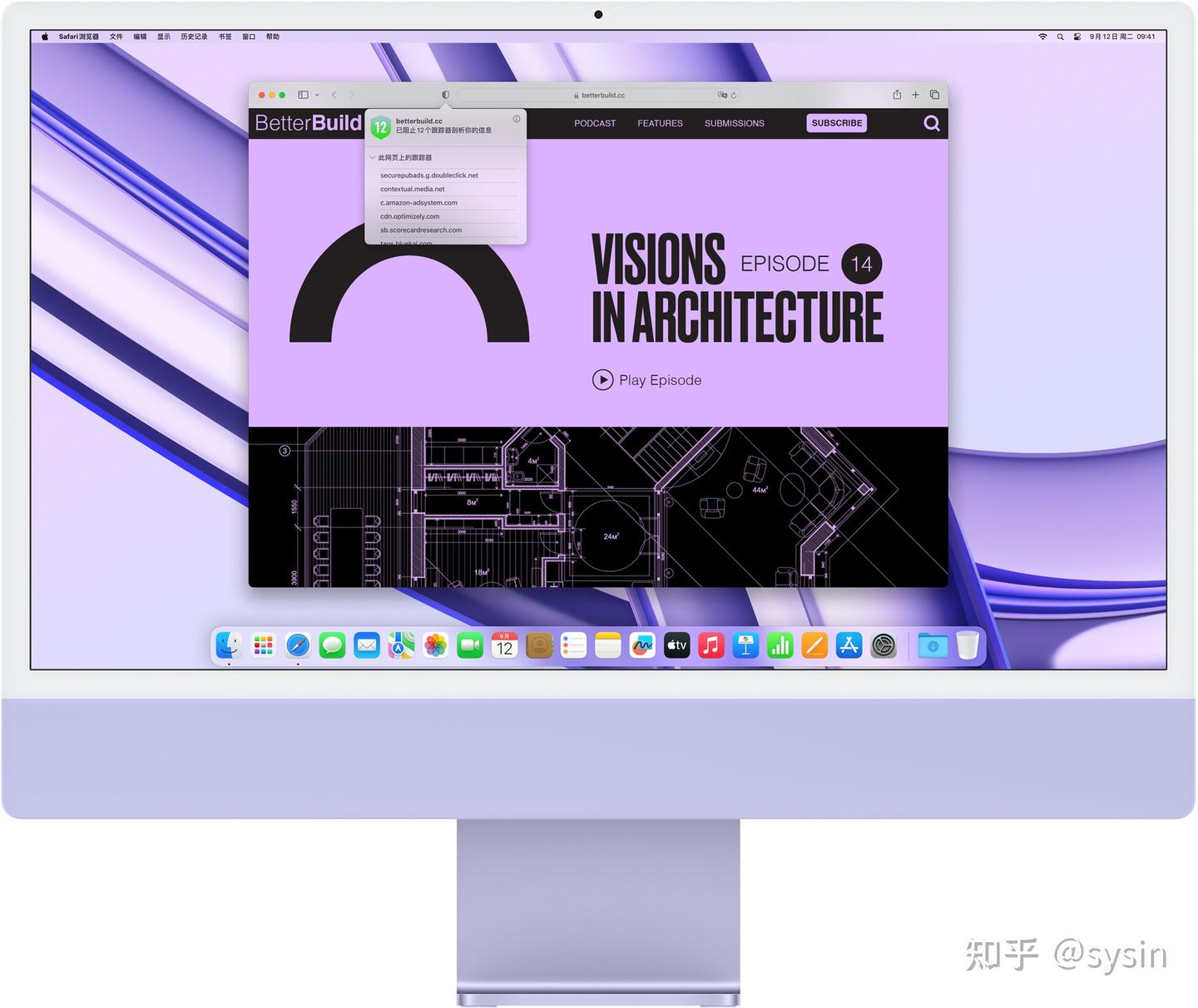Open the 历史记录 menu in the menu bar
Image resolution: width=1198 pixels, height=1008 pixels.
pyautogui.click(x=194, y=37)
